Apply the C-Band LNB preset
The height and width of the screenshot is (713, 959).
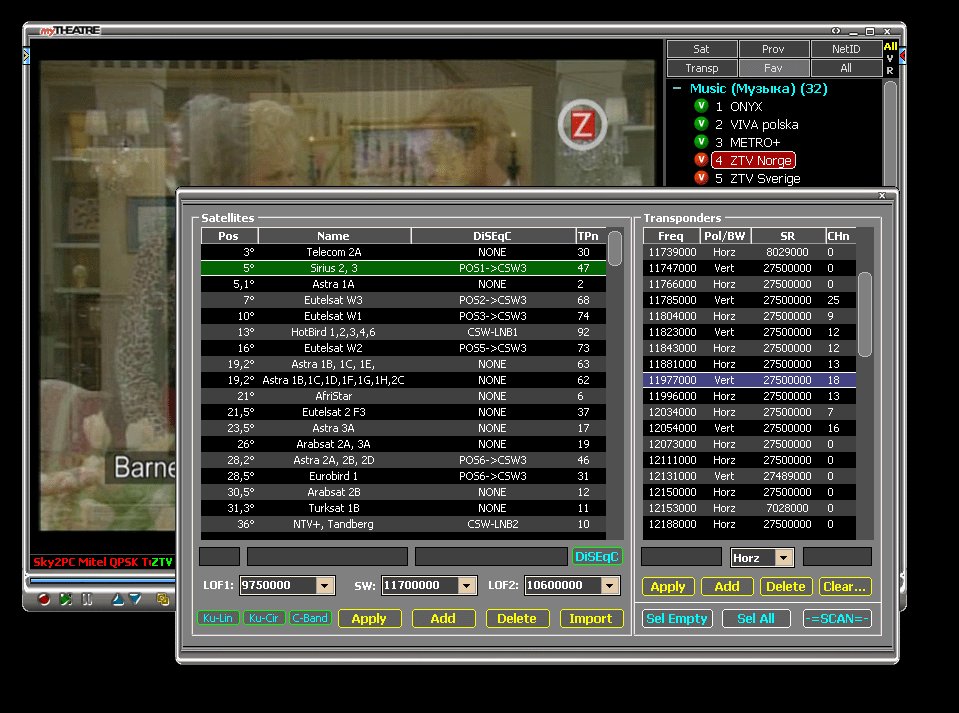coord(309,618)
